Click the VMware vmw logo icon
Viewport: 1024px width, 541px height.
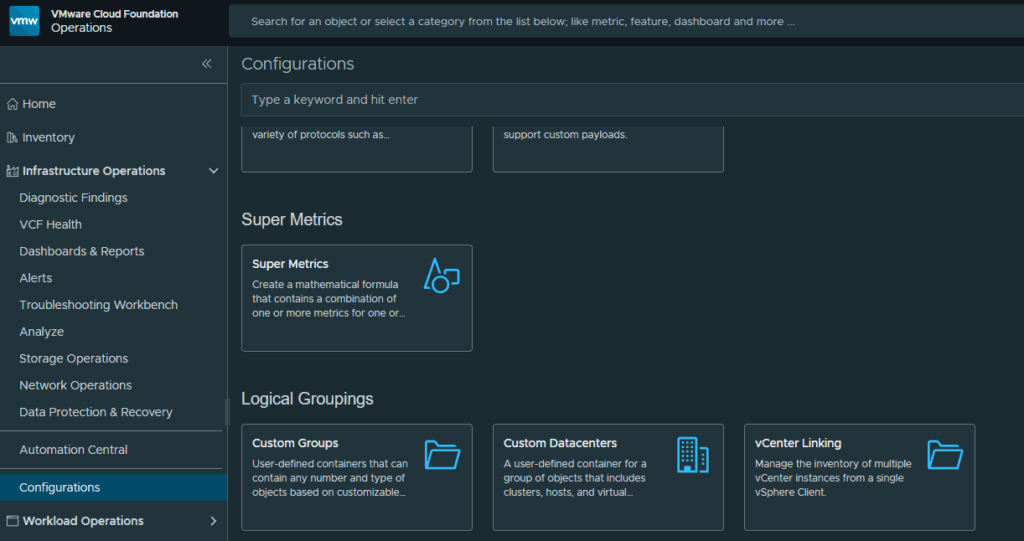pos(24,21)
